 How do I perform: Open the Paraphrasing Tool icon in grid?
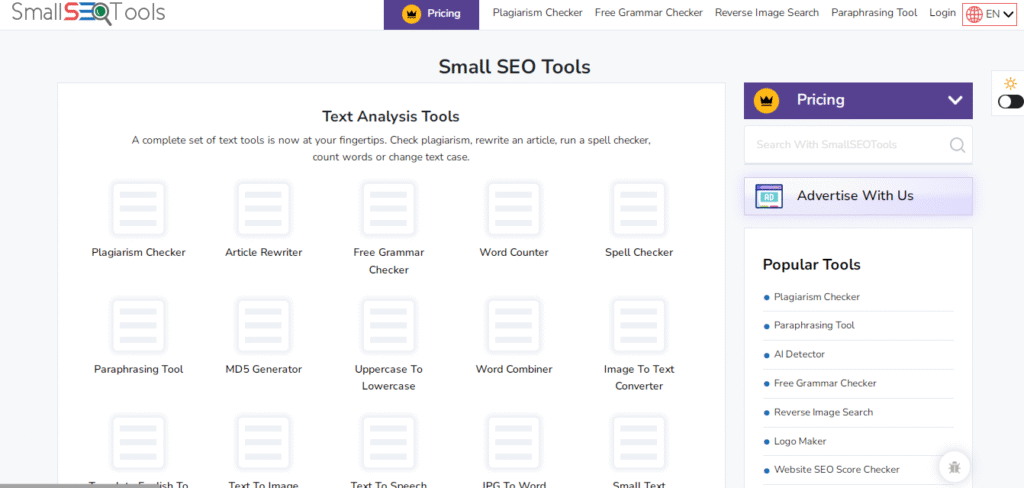138,325
